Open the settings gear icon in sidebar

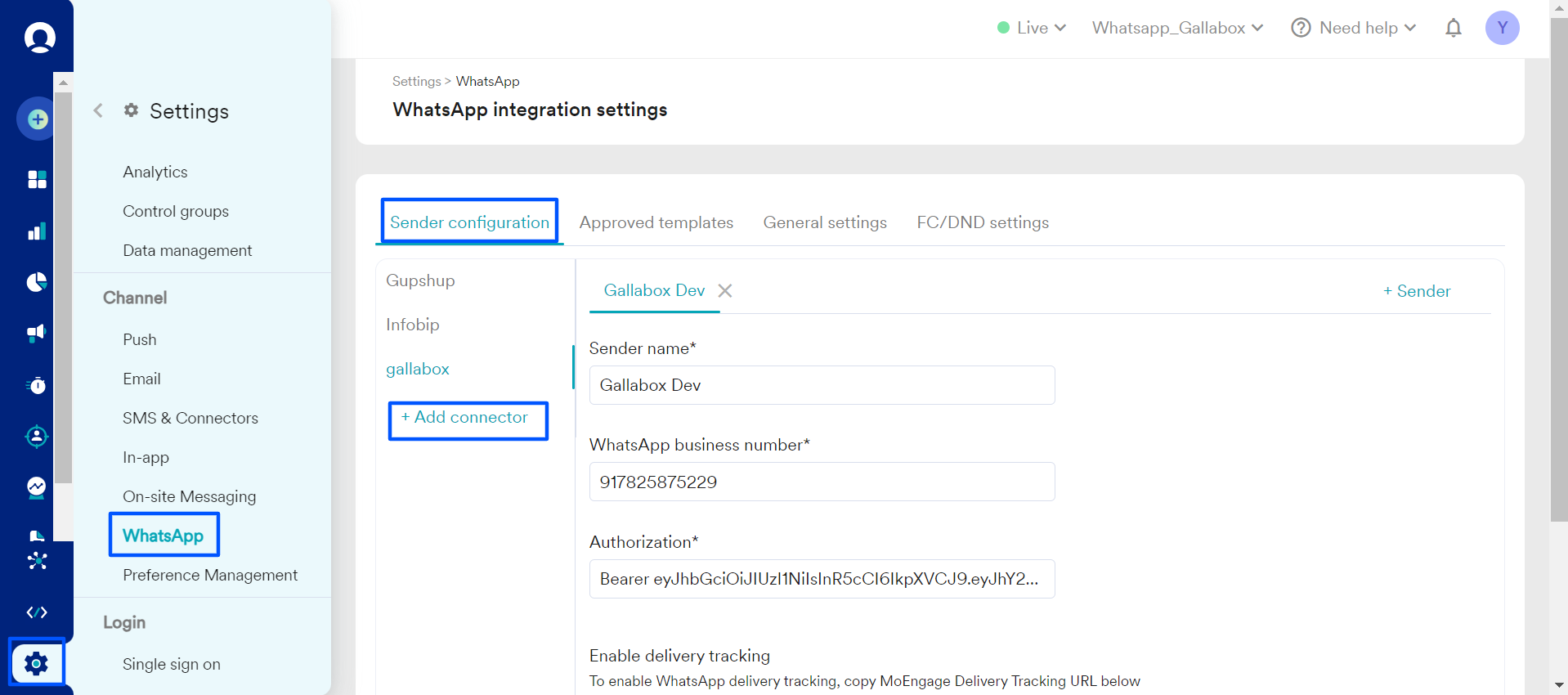pos(36,663)
